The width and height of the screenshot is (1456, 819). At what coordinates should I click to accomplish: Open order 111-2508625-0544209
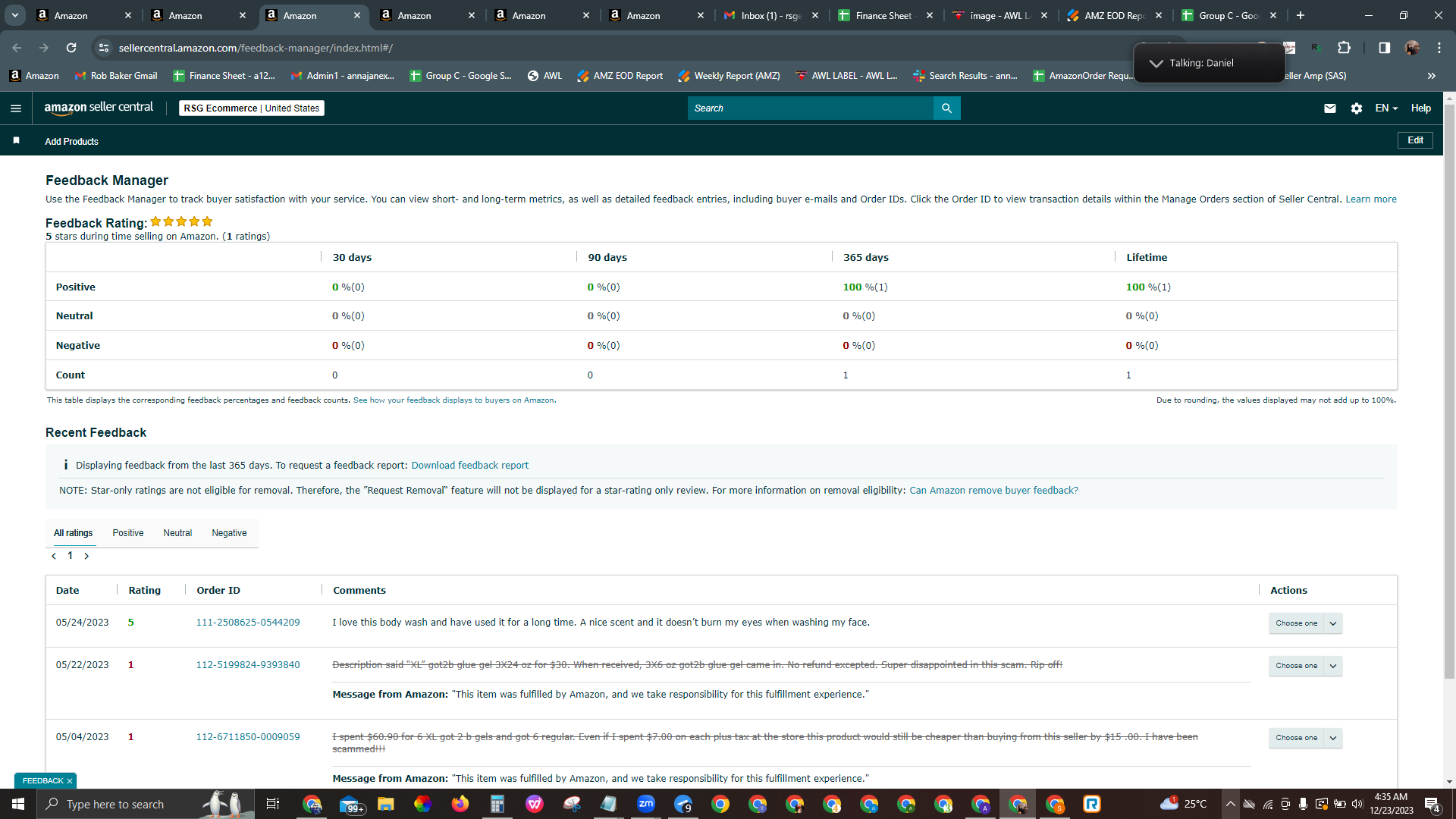point(248,623)
